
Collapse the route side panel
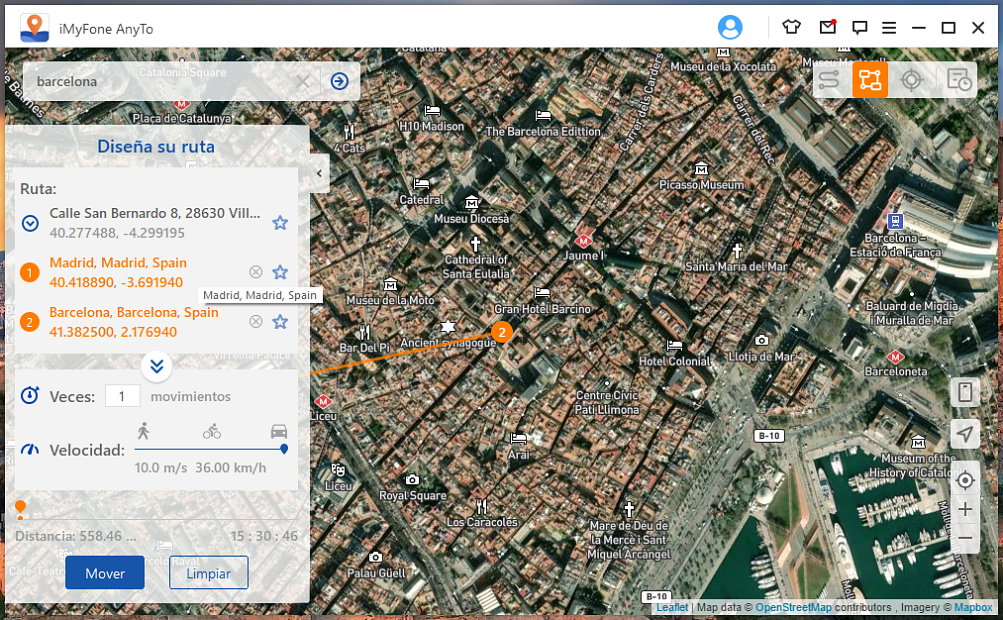click(319, 173)
